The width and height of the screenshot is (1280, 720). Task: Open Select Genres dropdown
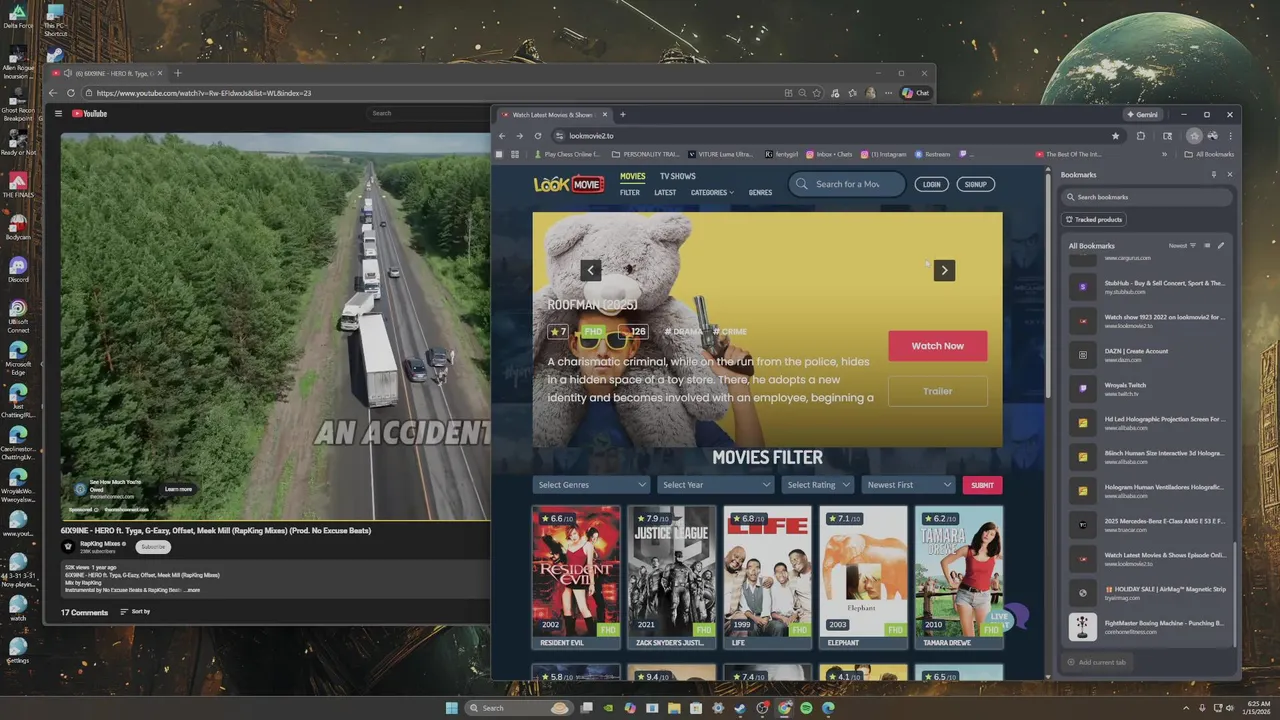(x=592, y=485)
